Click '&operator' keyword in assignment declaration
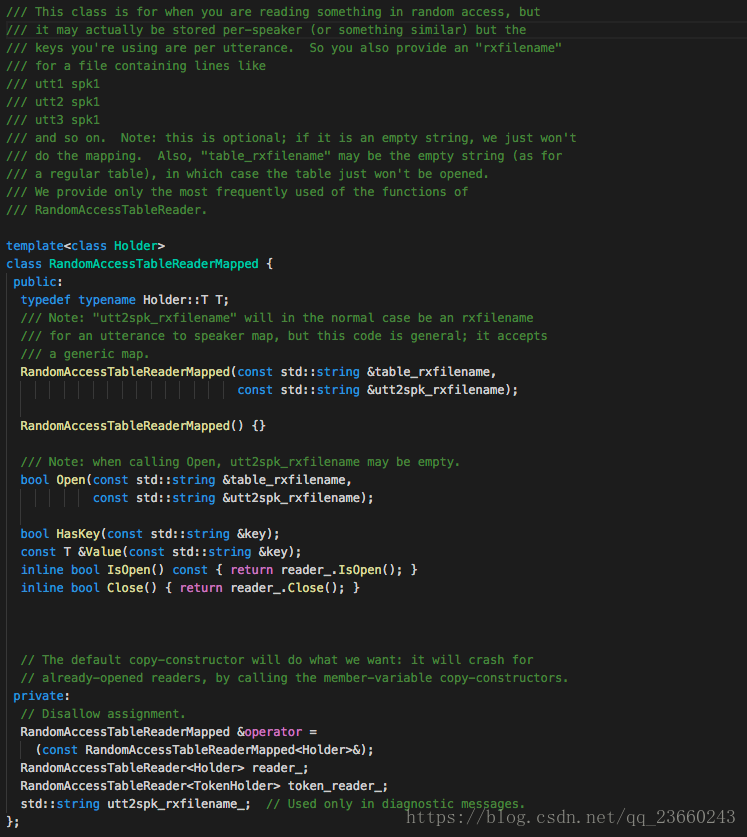The height and width of the screenshot is (837, 747). point(270,732)
